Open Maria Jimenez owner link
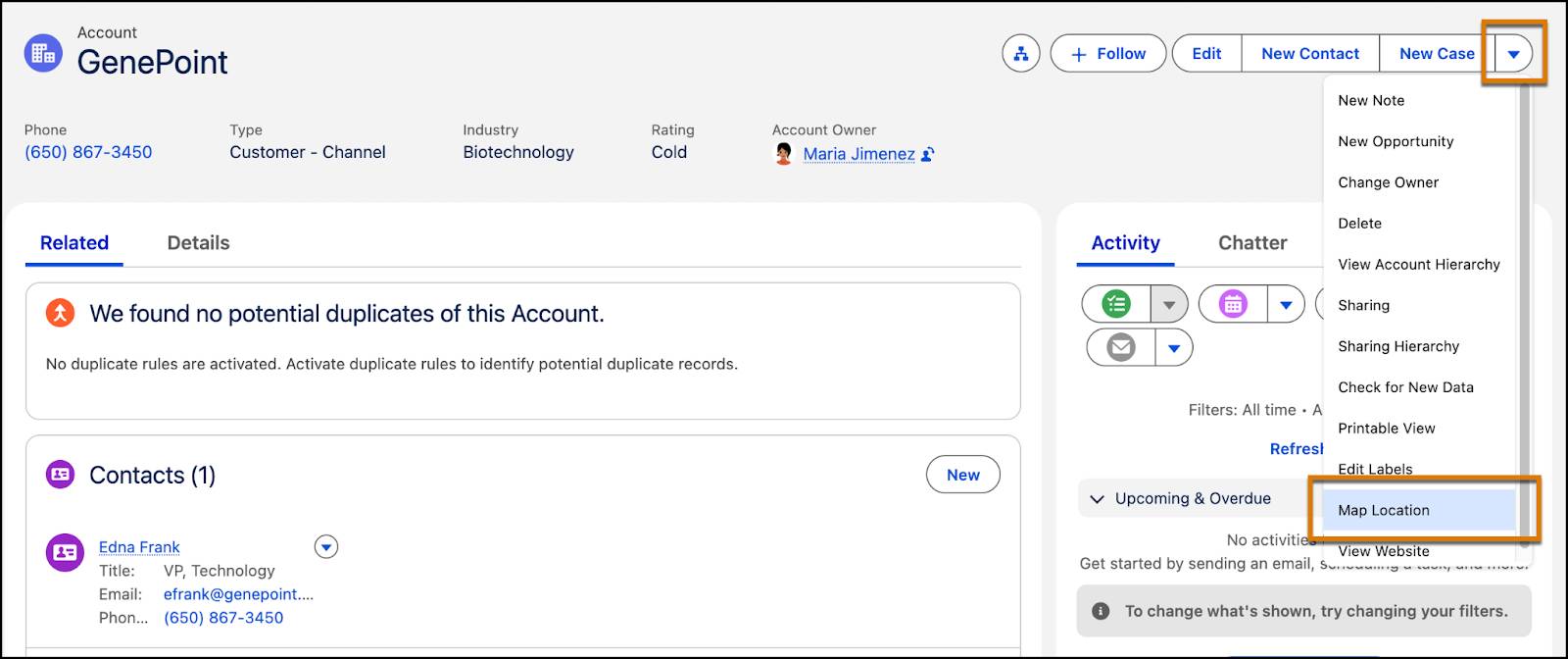Screen dimensions: 1568x659 [859, 154]
